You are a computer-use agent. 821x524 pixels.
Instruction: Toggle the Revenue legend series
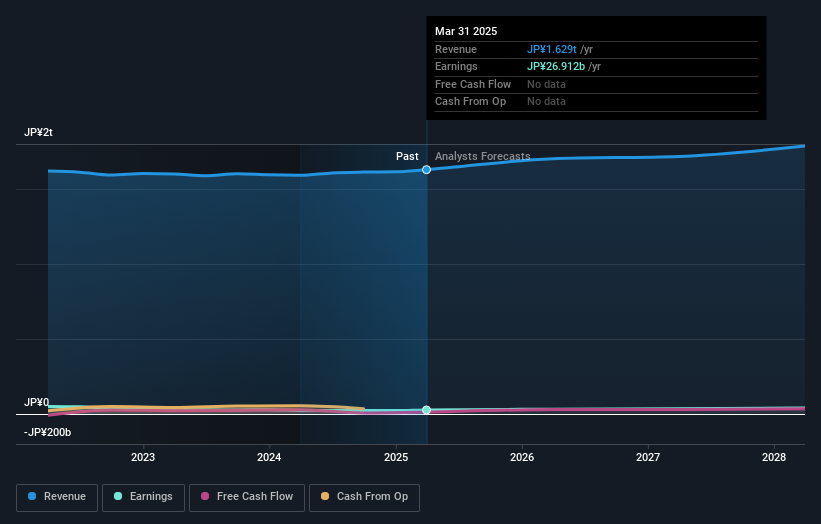coord(57,497)
